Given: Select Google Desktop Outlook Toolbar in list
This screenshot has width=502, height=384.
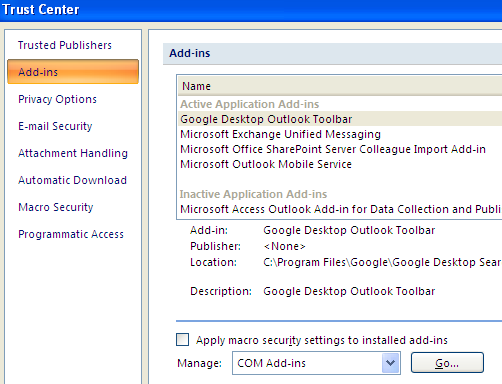Looking at the screenshot, I should [x=340, y=119].
